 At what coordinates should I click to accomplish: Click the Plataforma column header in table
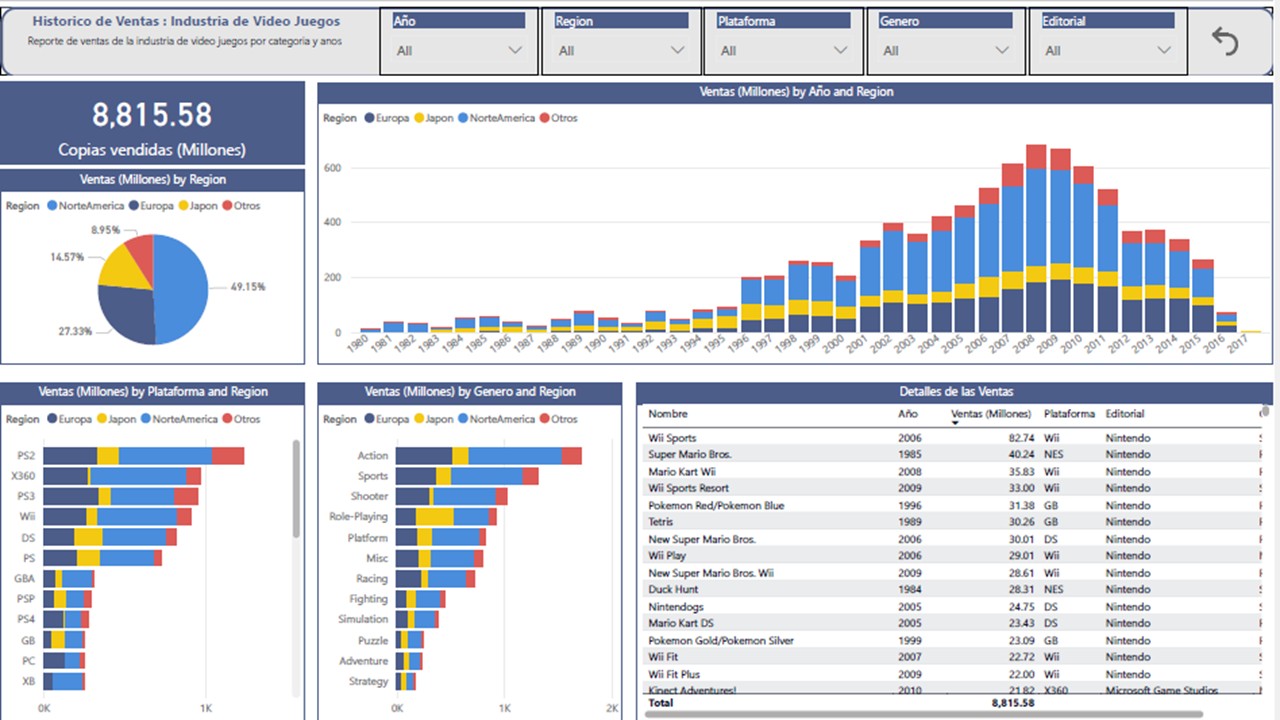pos(1069,414)
